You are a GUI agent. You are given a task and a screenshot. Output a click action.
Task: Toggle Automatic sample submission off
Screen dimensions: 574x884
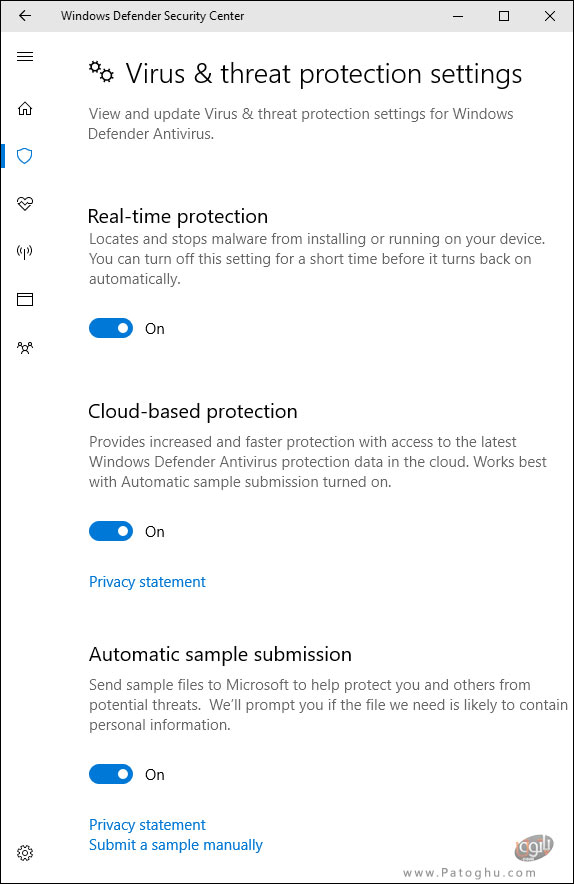[x=111, y=774]
